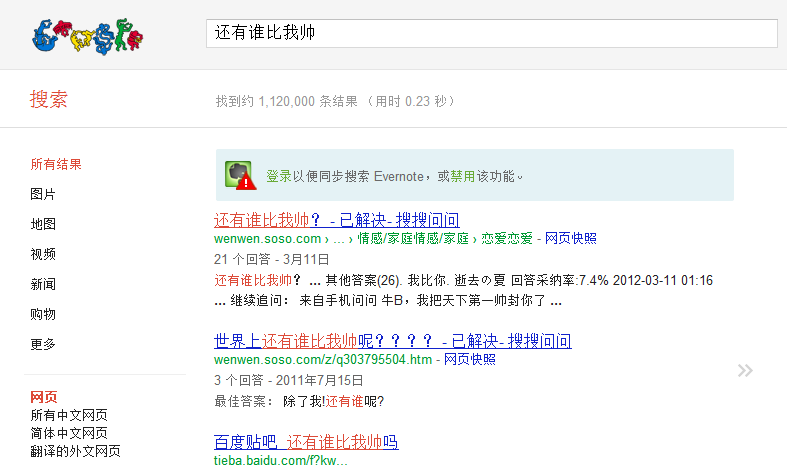Expand the dropdown arrow after 该功能
Screen dimensions: 787x466
point(520,177)
